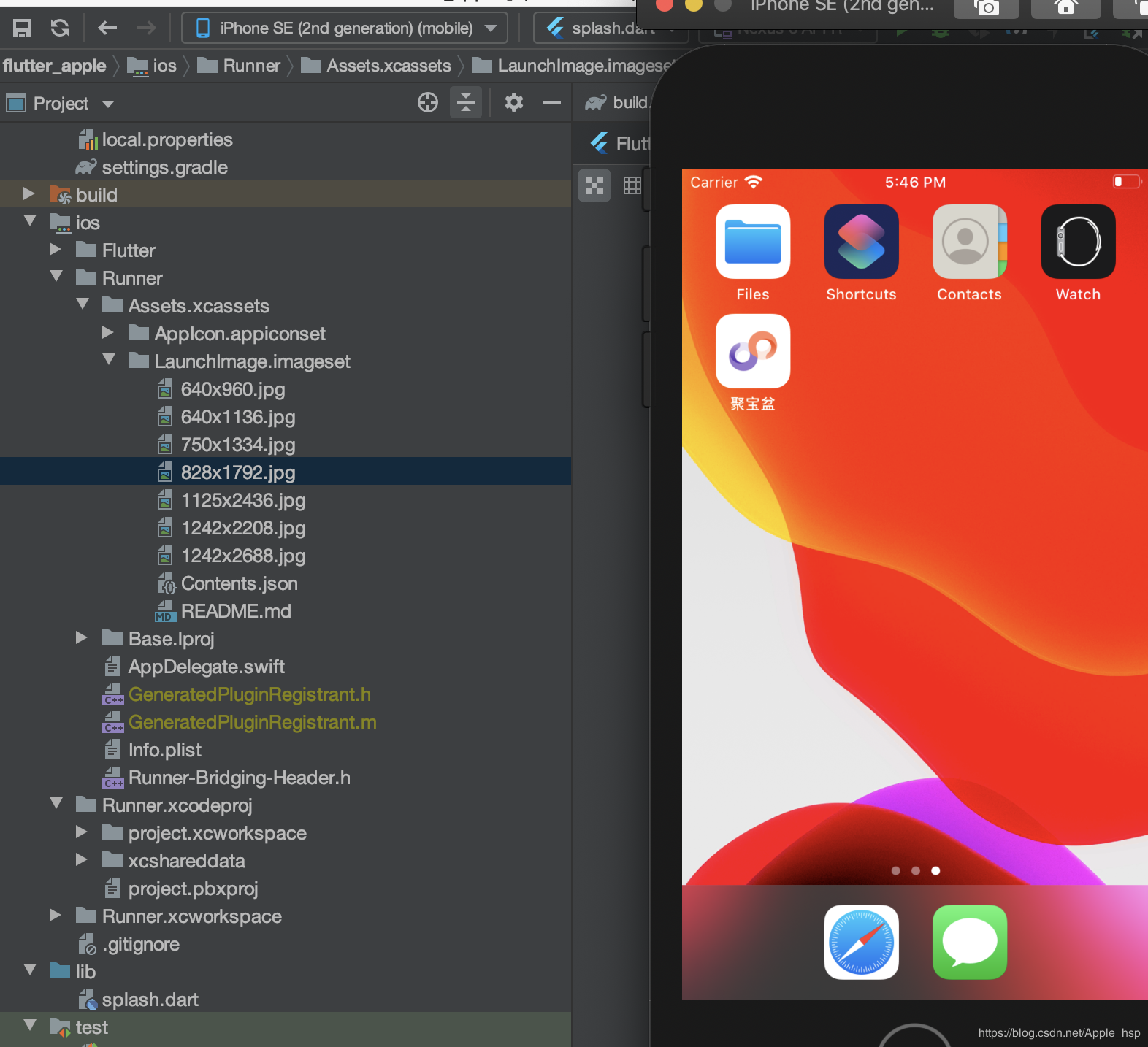Select GeneratedPluginRegistrant.h file
The image size is (1148, 1047).
(250, 694)
